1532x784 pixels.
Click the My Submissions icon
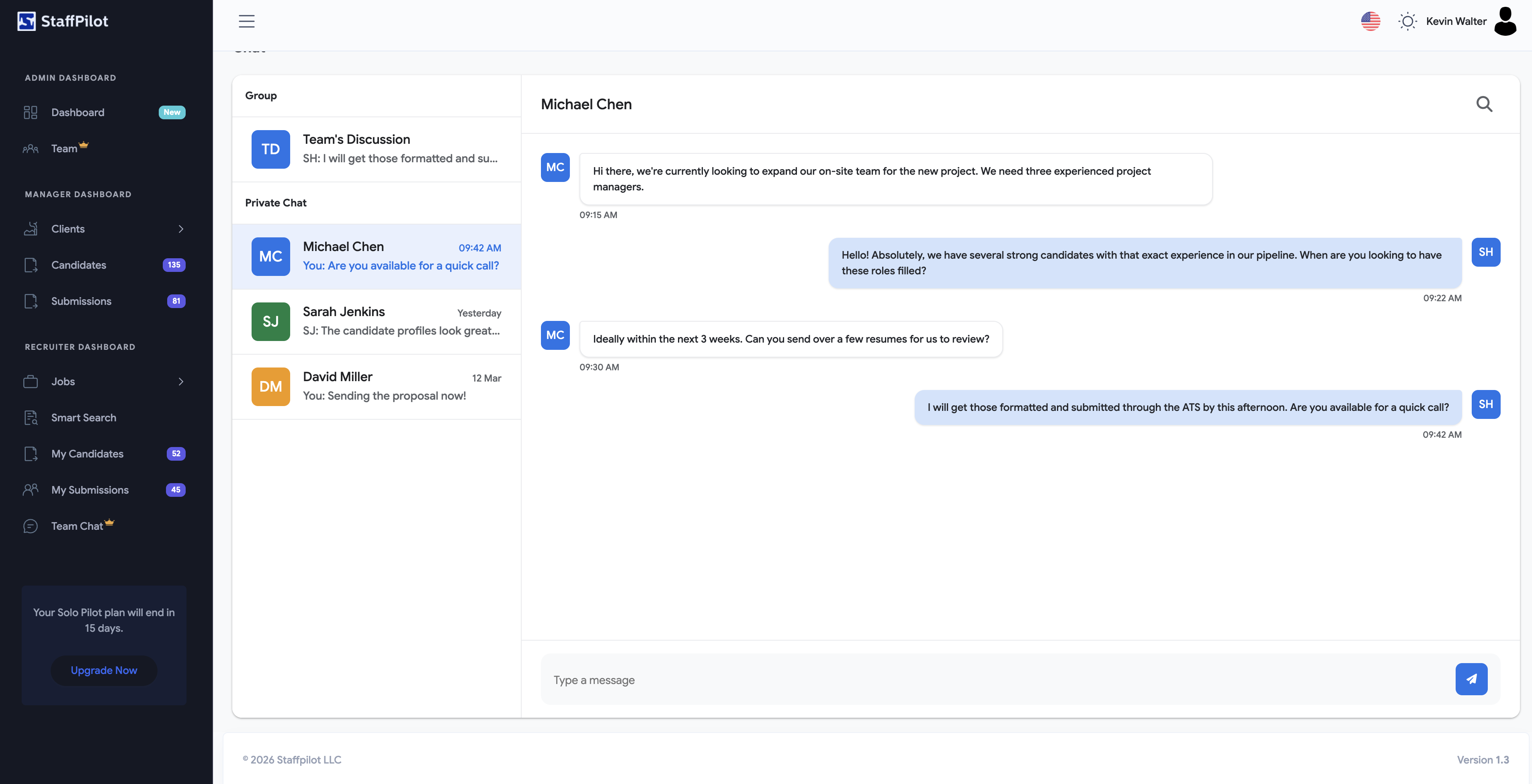click(x=31, y=490)
